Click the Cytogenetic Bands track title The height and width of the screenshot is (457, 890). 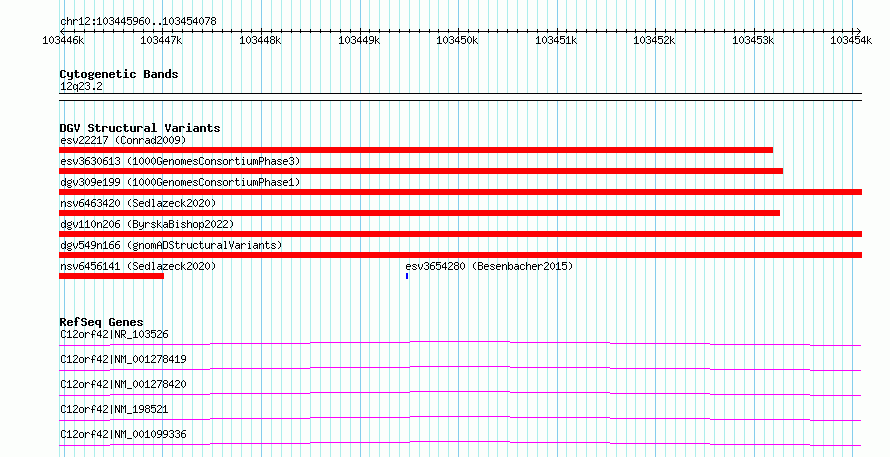click(119, 74)
